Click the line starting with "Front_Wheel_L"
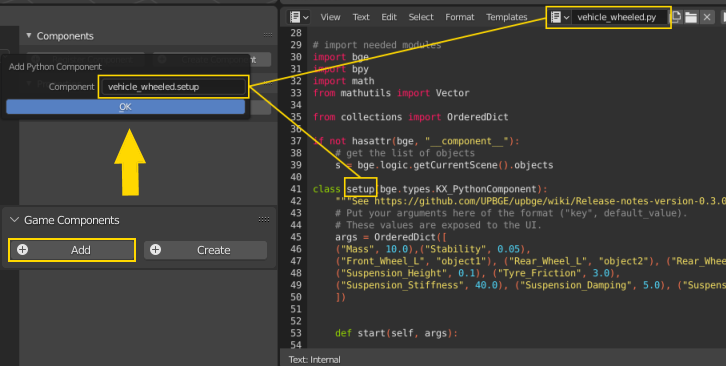This screenshot has height=366, width=726. tap(531, 262)
